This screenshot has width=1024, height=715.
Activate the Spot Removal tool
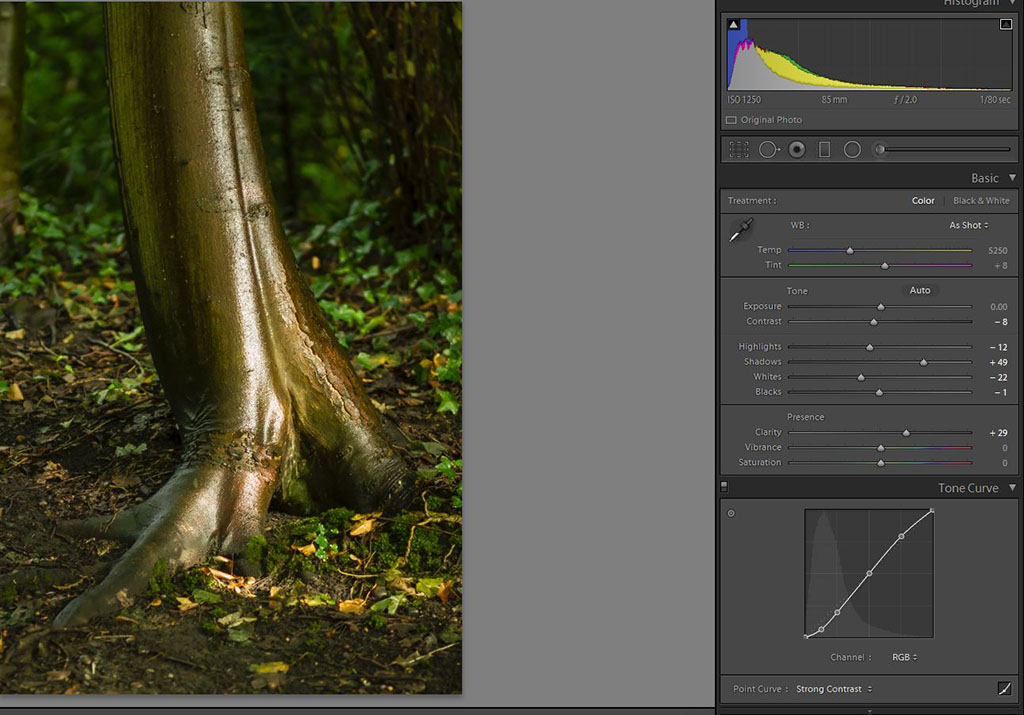point(768,149)
